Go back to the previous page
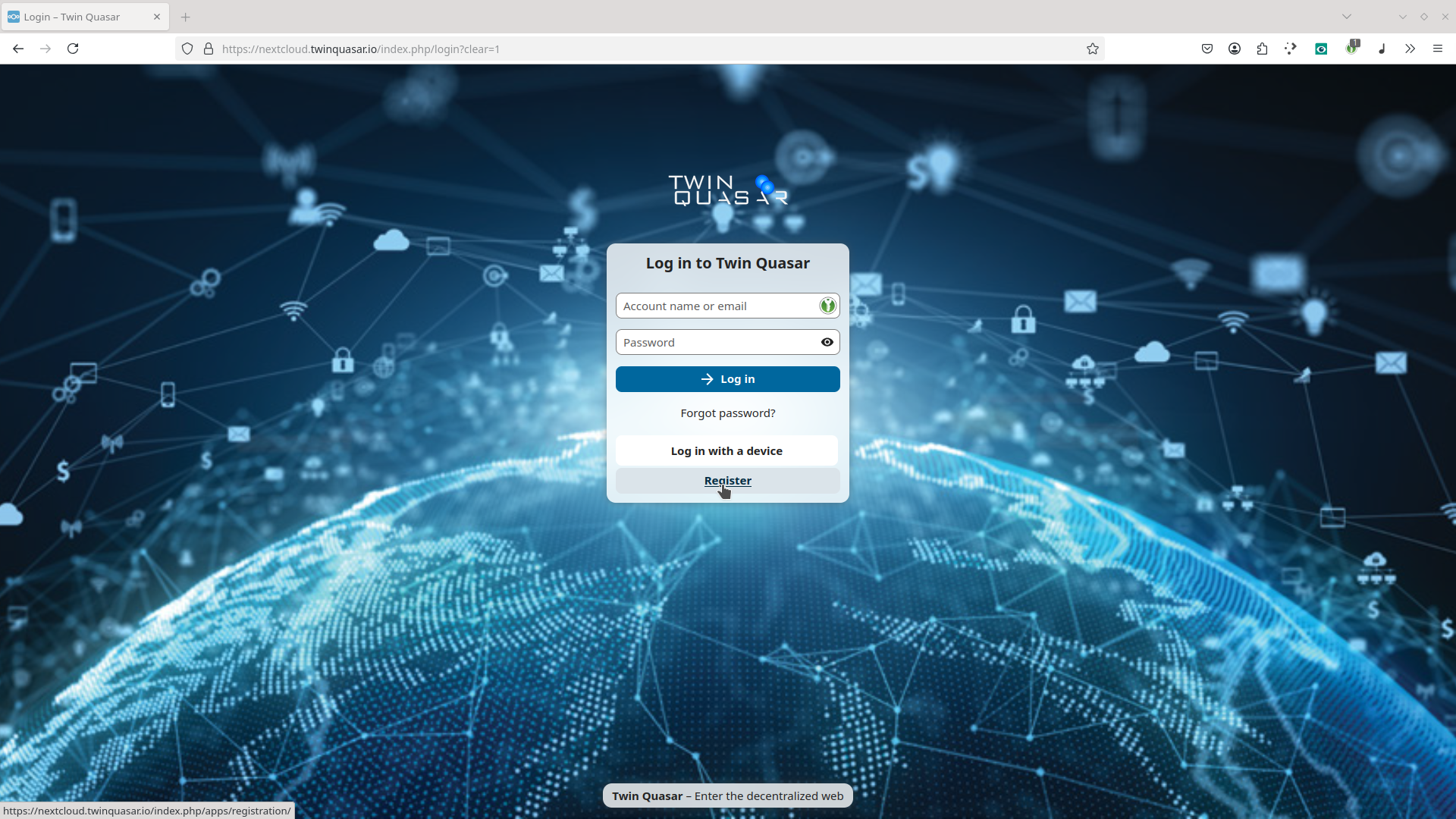This screenshot has height=819, width=1456. click(x=18, y=49)
